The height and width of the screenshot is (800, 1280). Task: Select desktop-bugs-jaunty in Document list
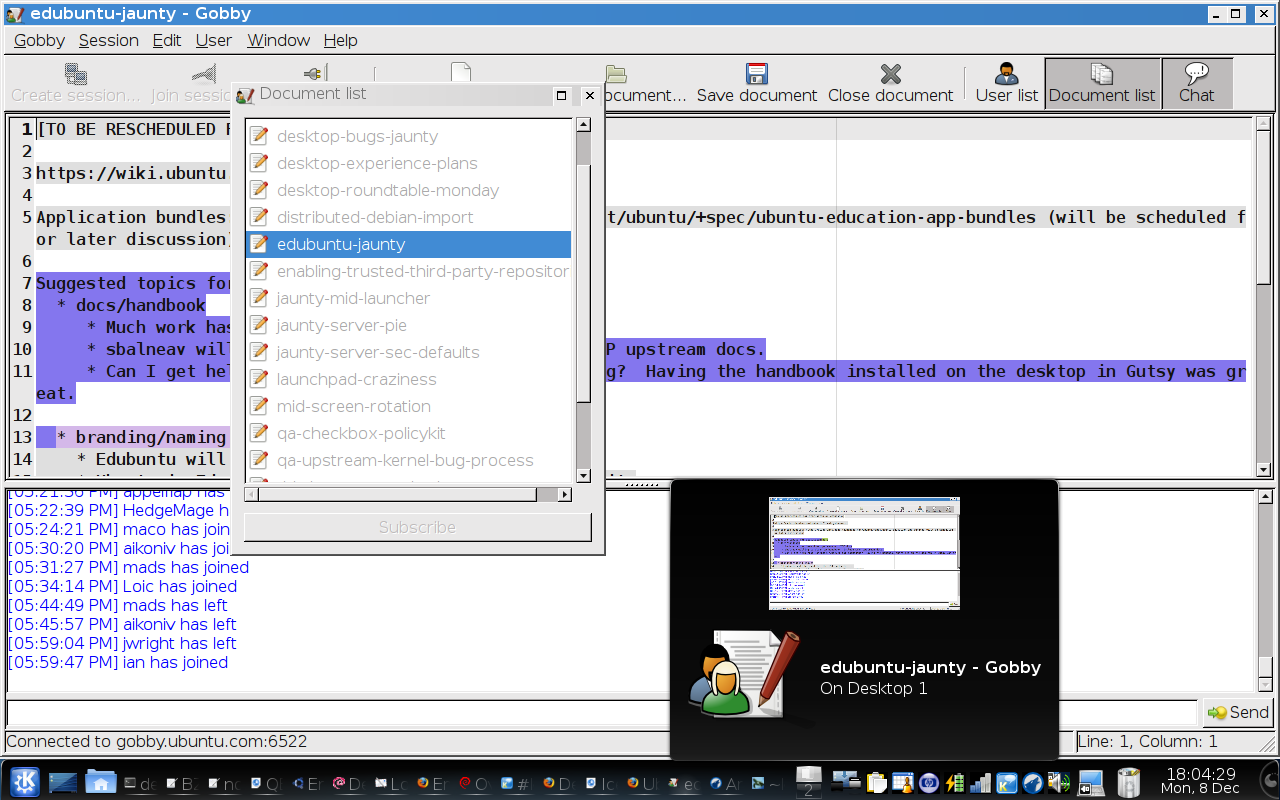[x=408, y=136]
